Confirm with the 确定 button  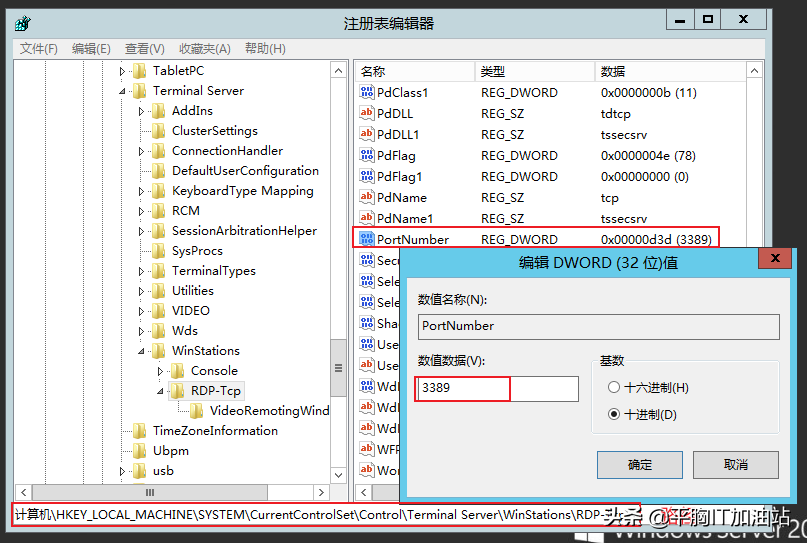click(x=640, y=465)
